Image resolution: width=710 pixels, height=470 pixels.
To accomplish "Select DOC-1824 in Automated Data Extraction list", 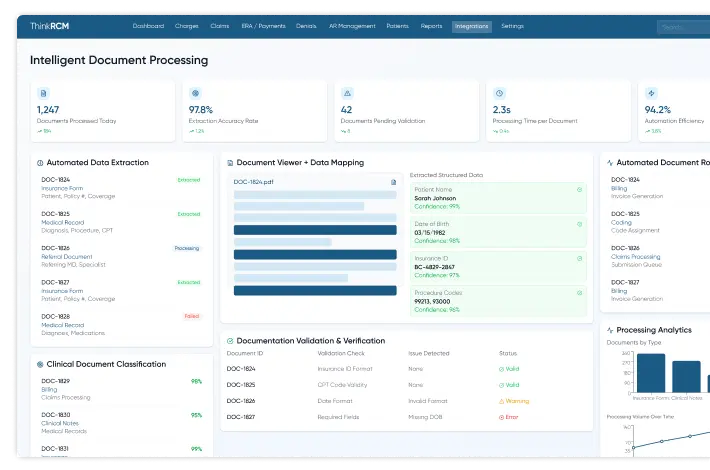I will pos(121,188).
